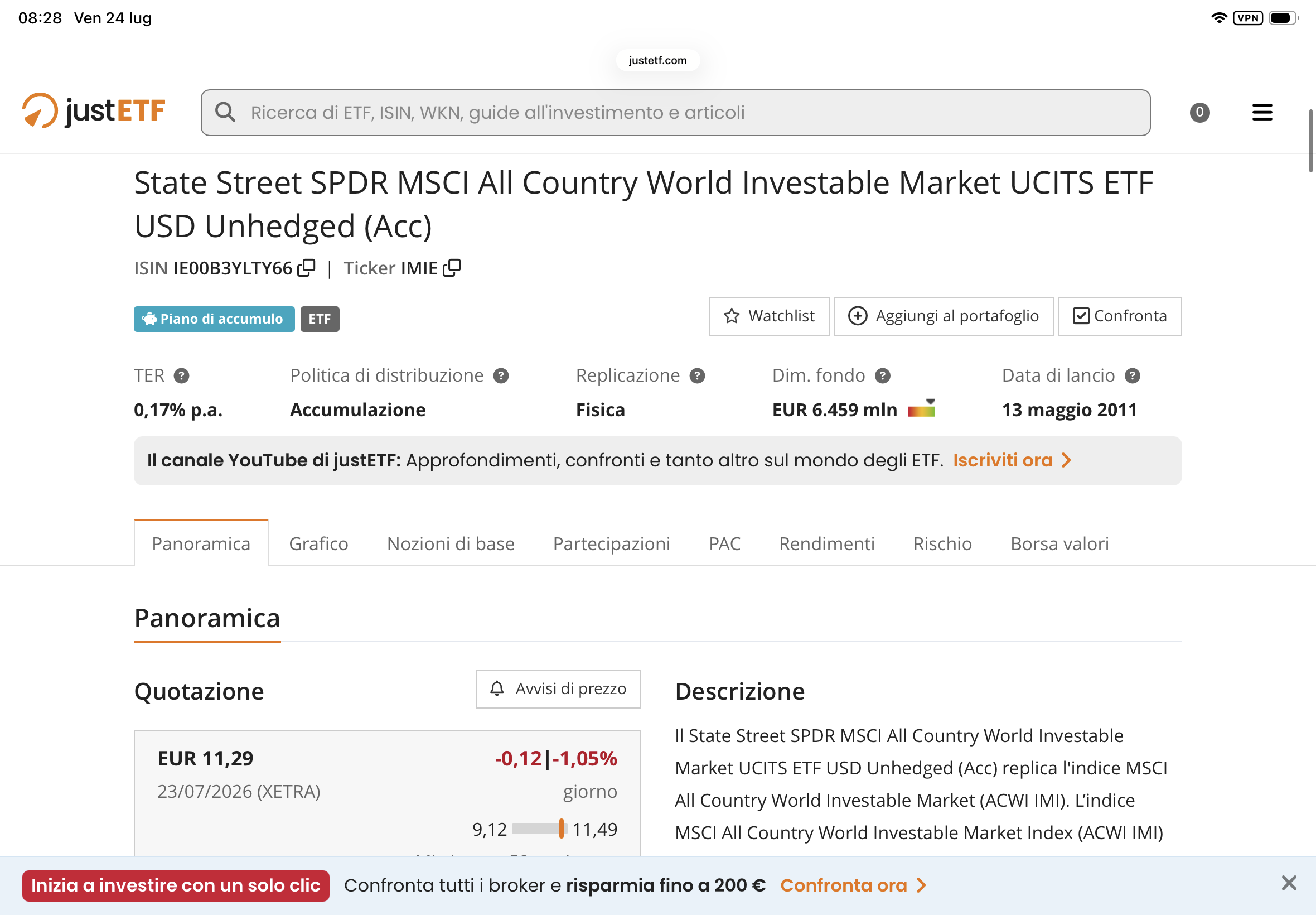Viewport: 1316px width, 915px height.
Task: Click the TER help question mark
Action: (x=182, y=375)
